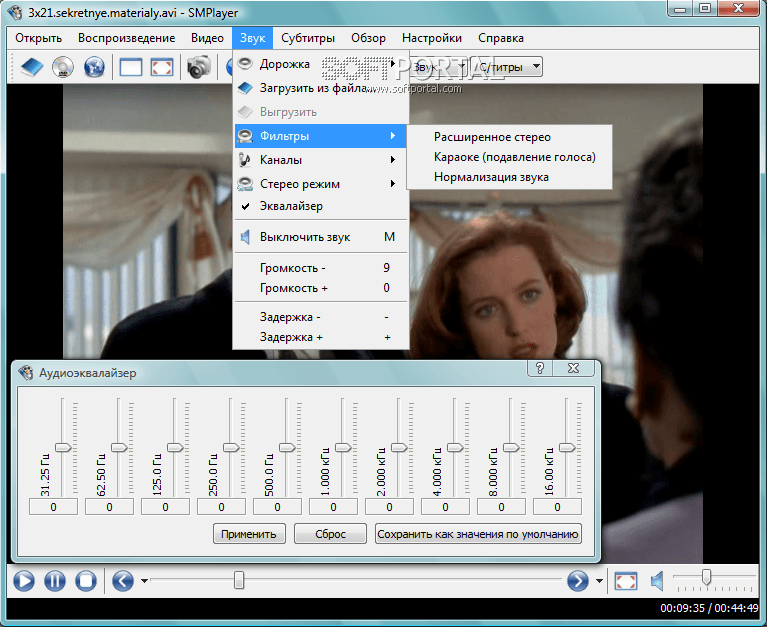The height and width of the screenshot is (627, 767).
Task: Click the 31.25 Гц value field
Action: [53, 507]
